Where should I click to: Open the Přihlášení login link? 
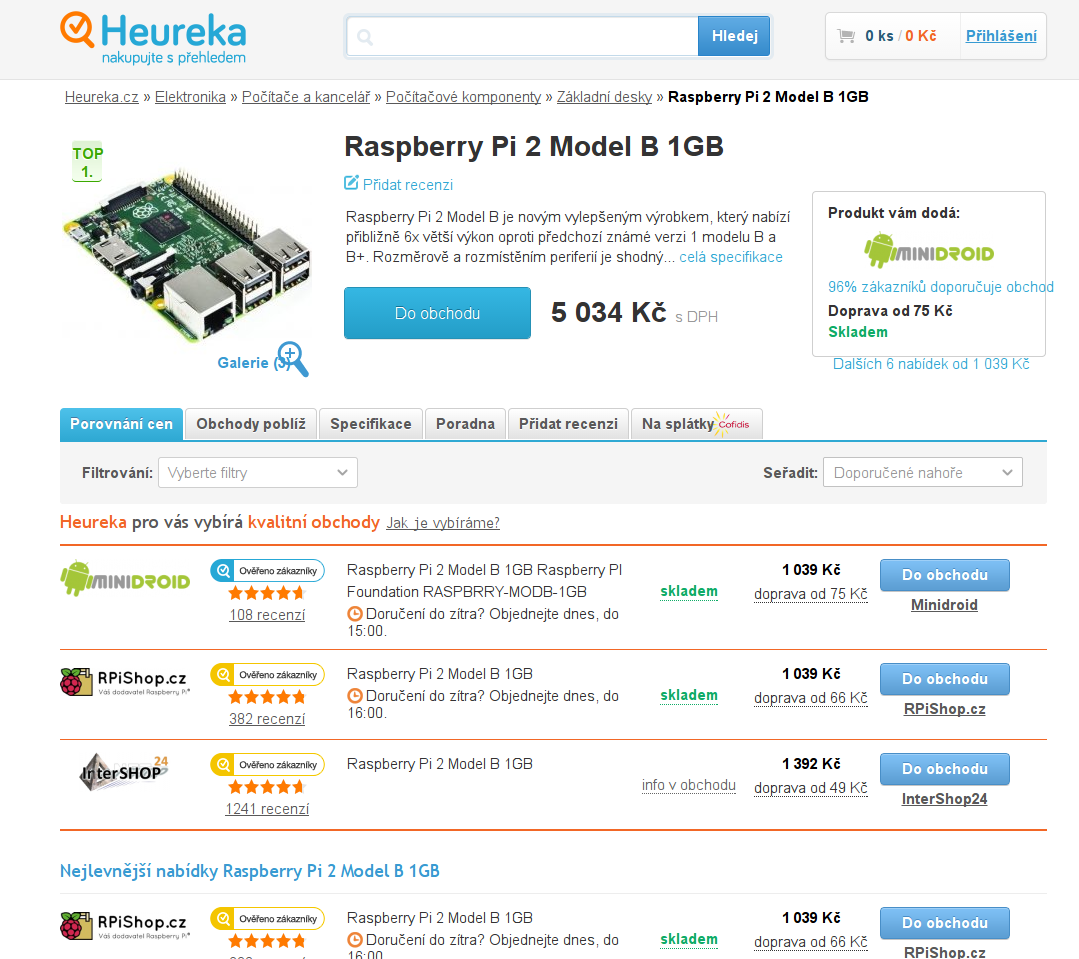click(1001, 36)
